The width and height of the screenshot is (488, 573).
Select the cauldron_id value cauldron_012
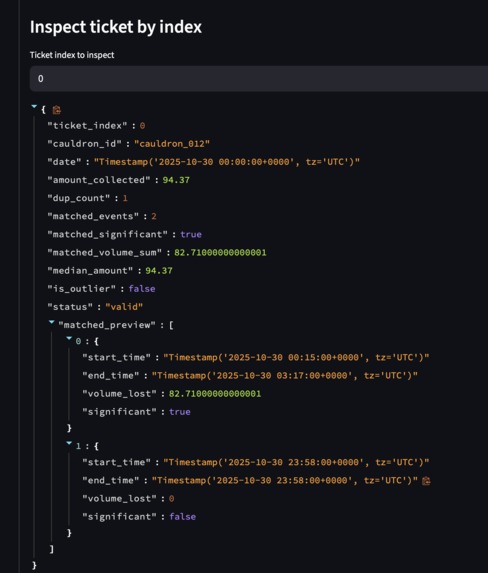coord(172,144)
